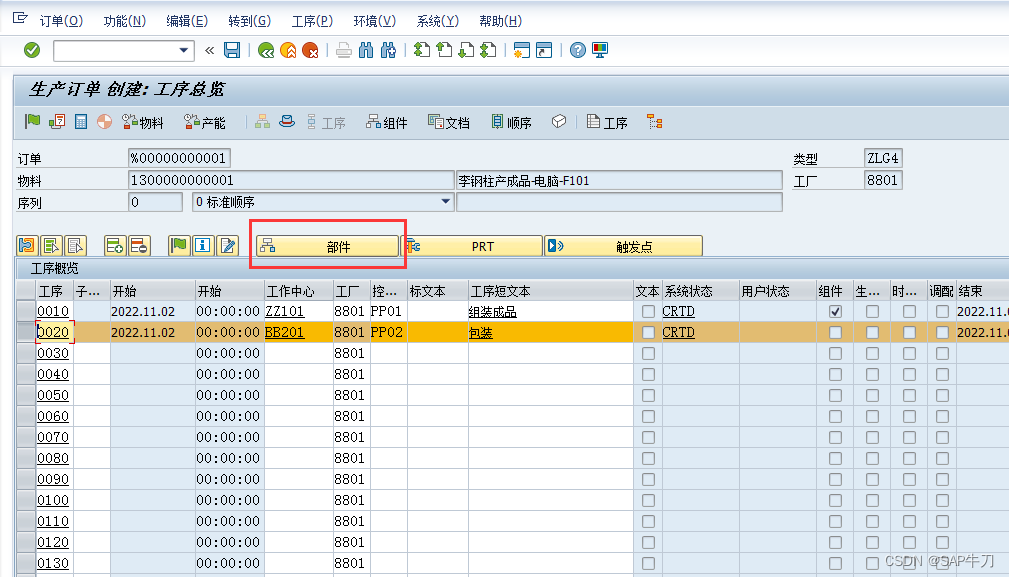
Task: Open the 转到 menu
Action: click(250, 21)
